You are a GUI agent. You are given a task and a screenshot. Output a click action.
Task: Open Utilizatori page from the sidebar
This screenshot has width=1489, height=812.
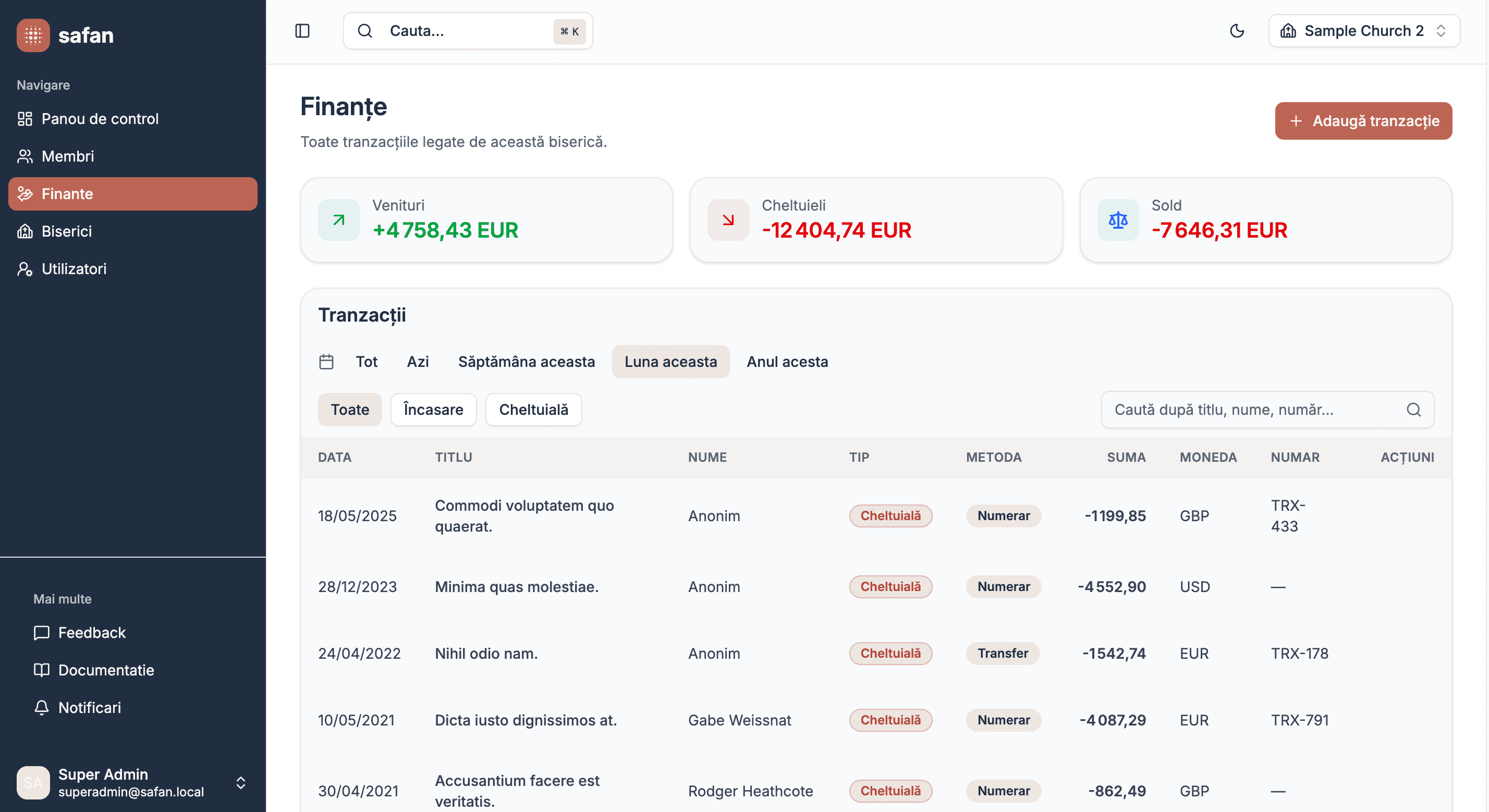tap(74, 269)
